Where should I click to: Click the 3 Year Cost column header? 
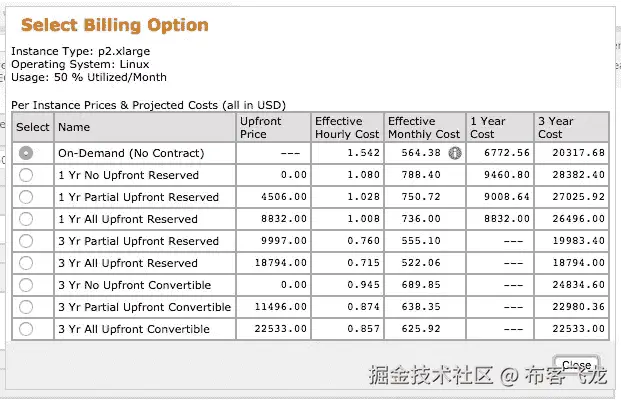point(555,127)
